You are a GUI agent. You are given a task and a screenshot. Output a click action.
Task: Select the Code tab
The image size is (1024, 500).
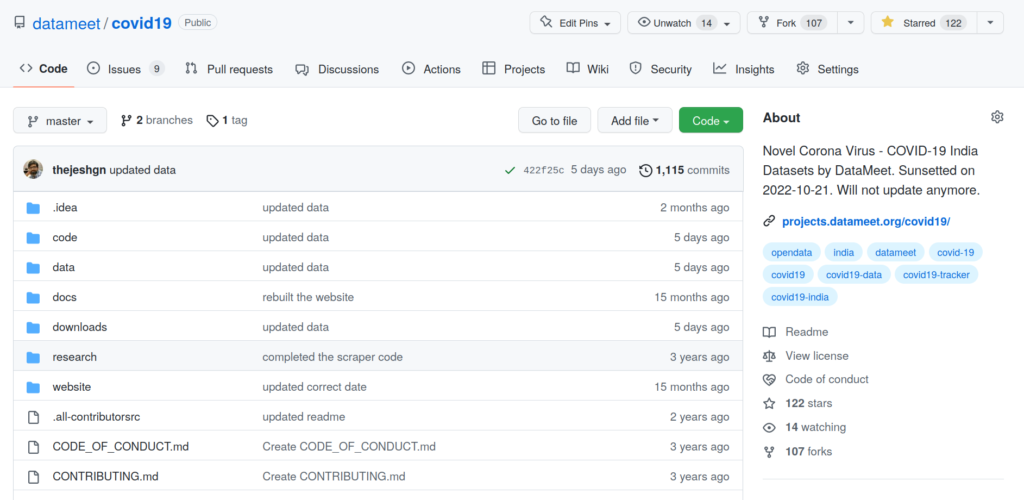(44, 69)
